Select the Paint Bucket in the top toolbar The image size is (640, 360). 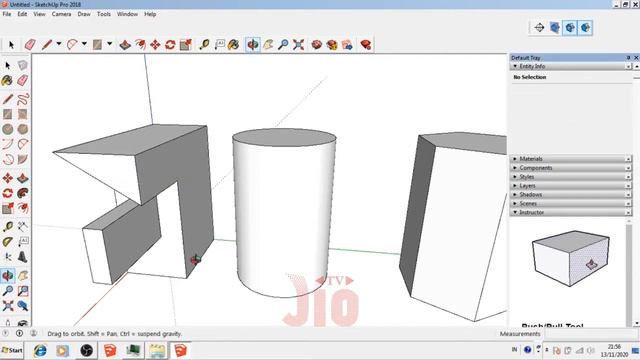[x=233, y=44]
